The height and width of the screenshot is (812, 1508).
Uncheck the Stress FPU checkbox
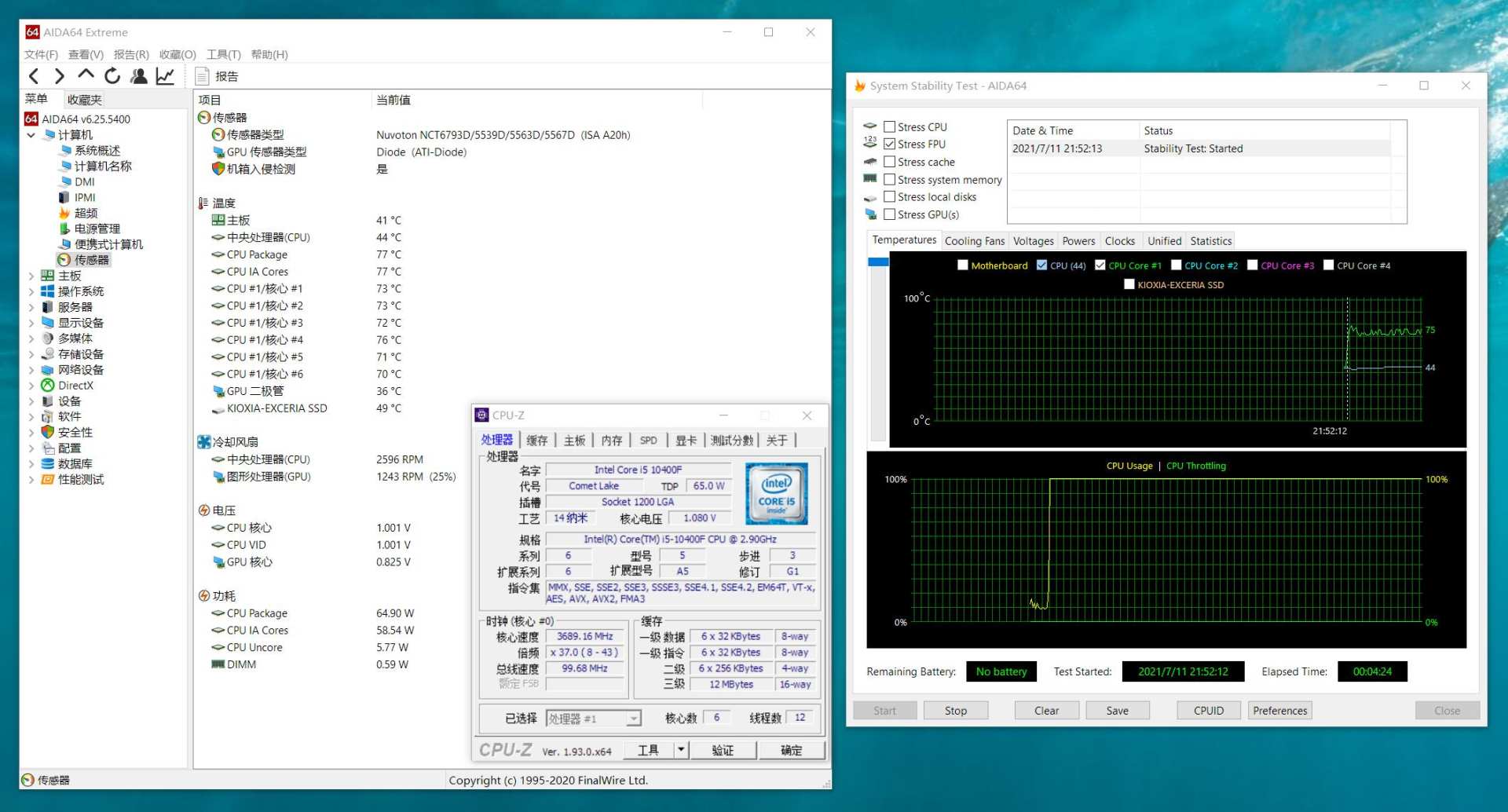tap(889, 144)
